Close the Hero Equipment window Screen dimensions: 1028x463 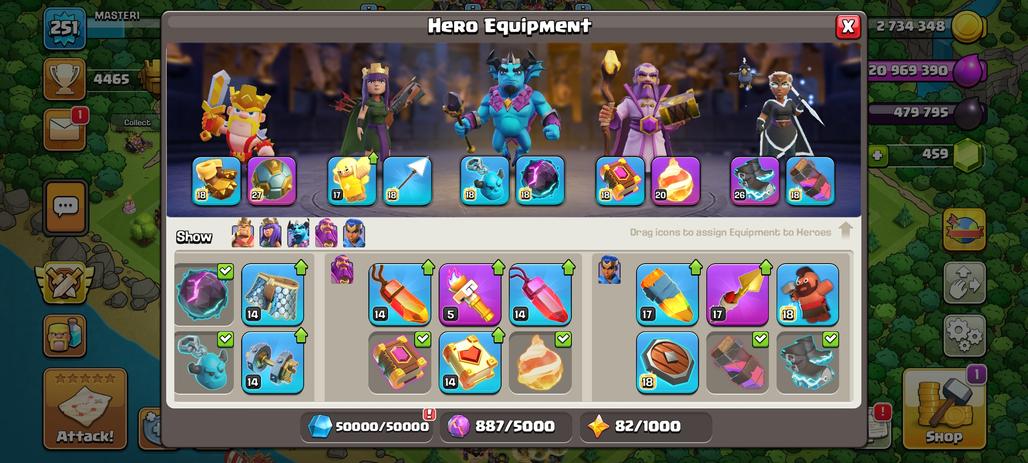click(x=848, y=26)
